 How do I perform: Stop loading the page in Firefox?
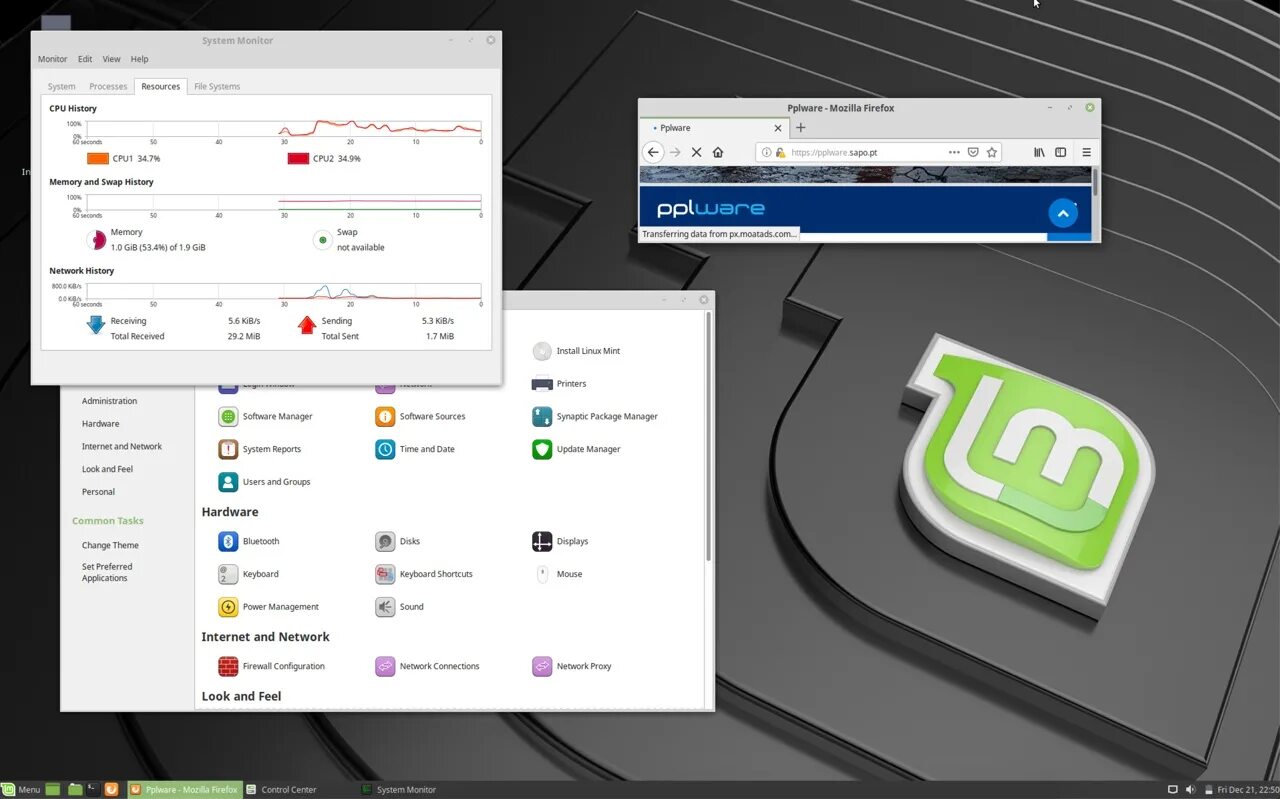697,152
